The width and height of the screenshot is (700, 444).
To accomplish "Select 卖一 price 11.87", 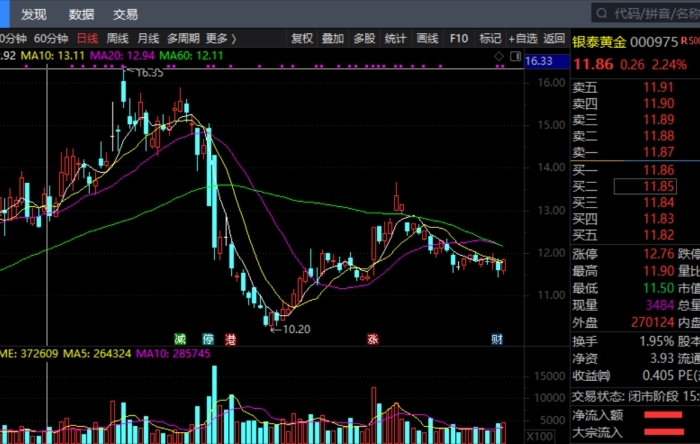I will click(658, 152).
